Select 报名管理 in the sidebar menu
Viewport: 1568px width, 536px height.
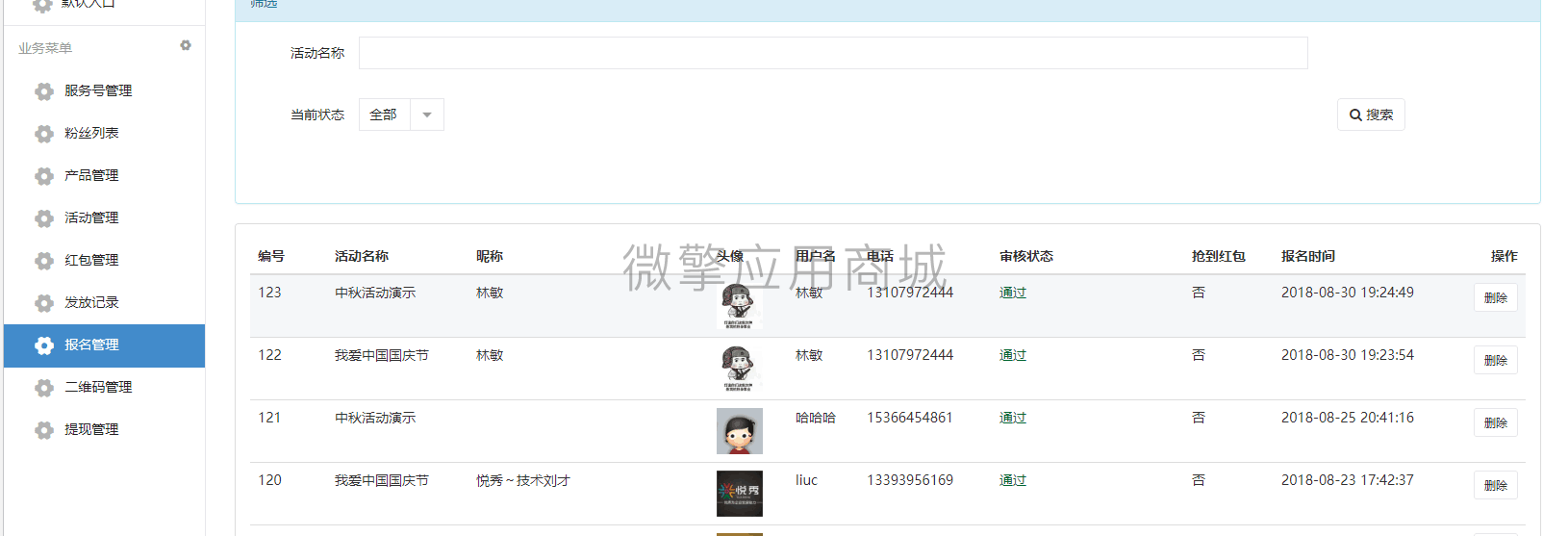point(91,345)
